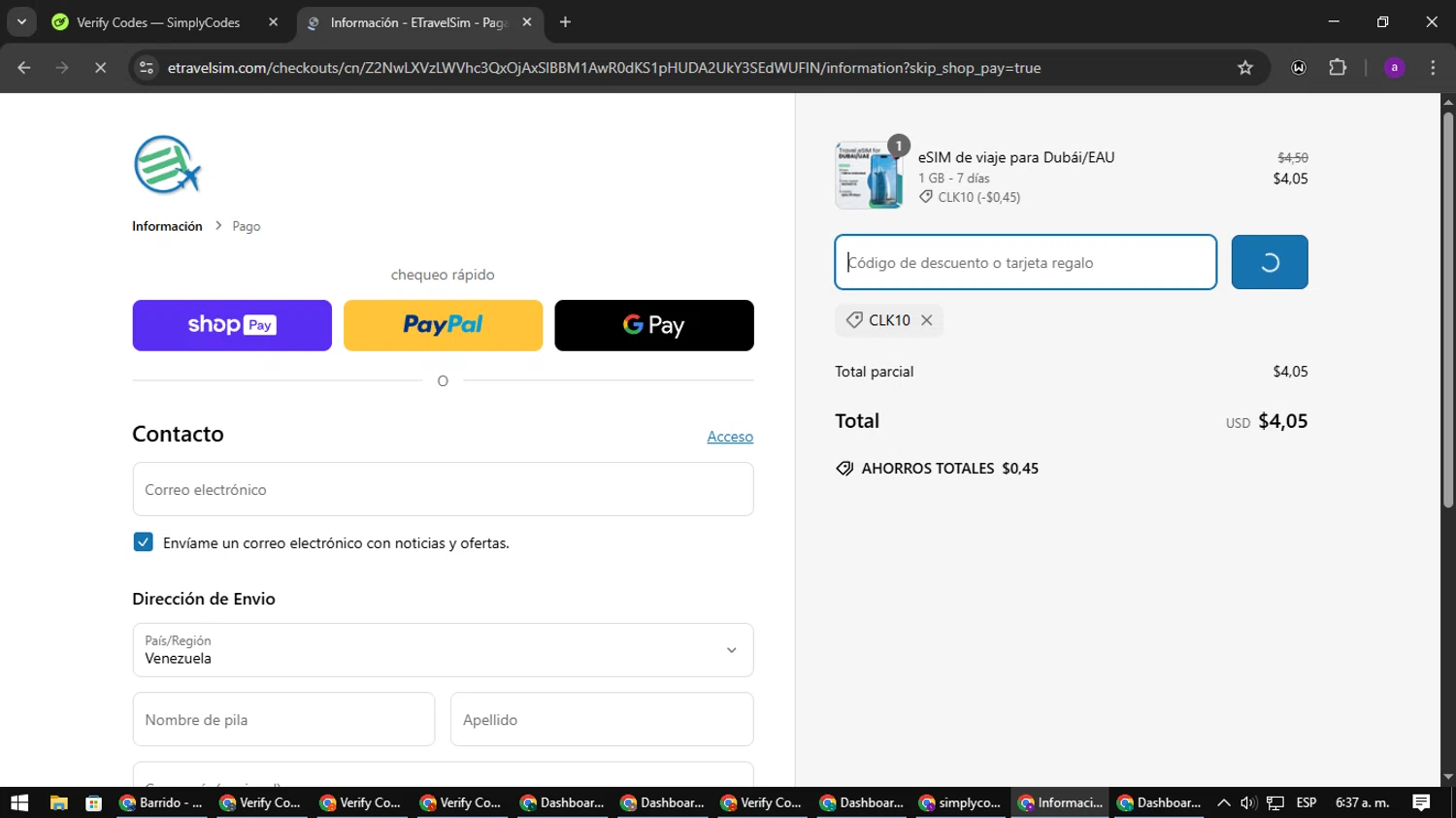Screen dimensions: 1456x818
Task: Click the site information icon in address bar
Action: click(147, 68)
